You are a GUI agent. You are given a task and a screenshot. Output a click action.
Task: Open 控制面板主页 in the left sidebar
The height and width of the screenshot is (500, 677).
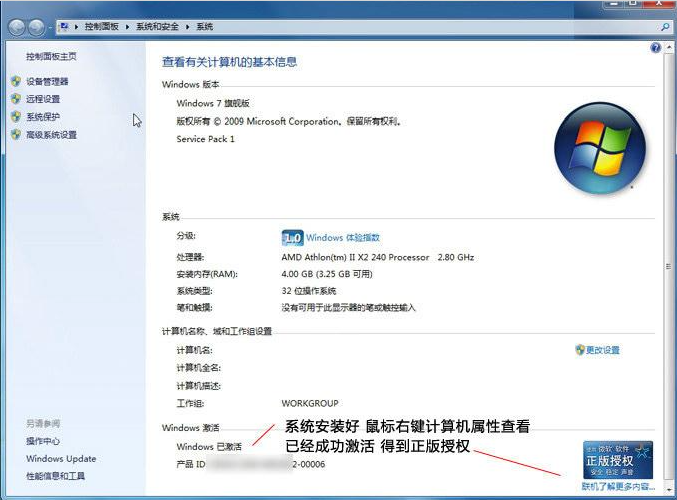pos(51,57)
